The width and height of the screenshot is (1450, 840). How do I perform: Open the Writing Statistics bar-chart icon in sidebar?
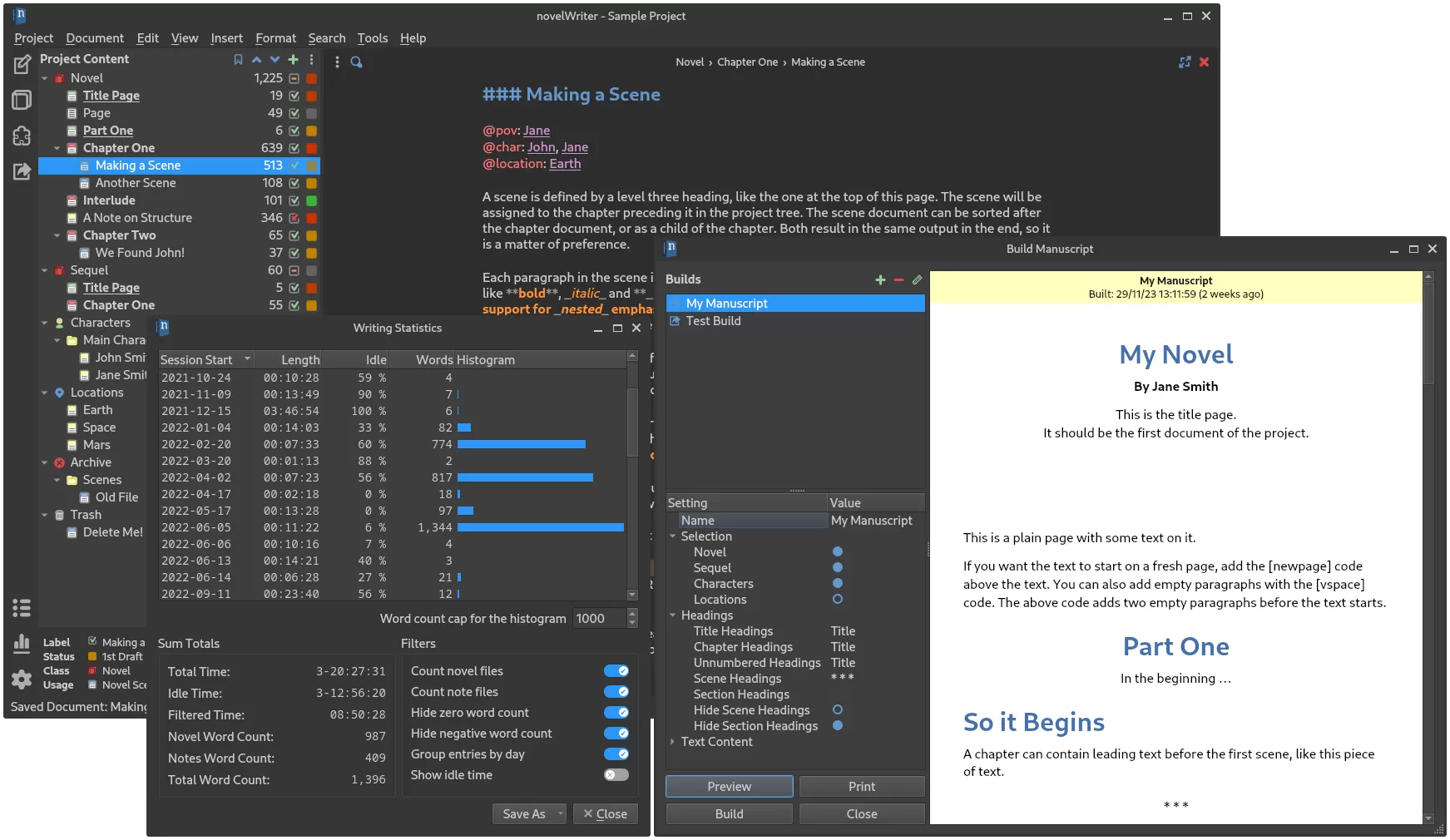tap(22, 642)
